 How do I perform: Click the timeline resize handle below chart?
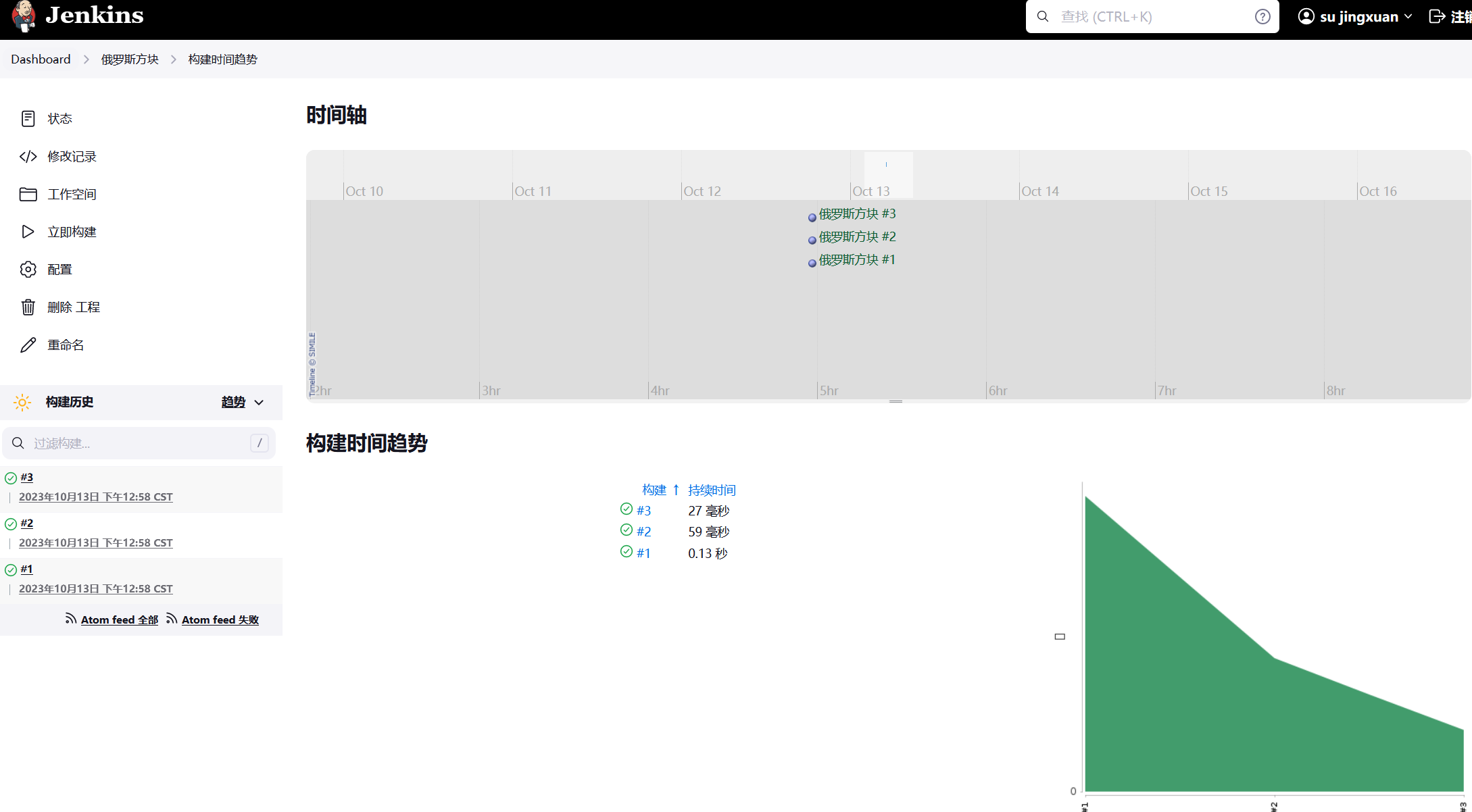tap(896, 401)
